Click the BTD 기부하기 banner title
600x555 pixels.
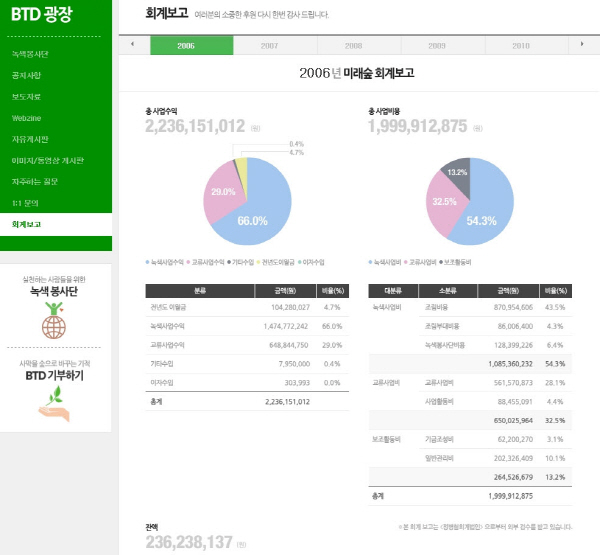[54, 375]
